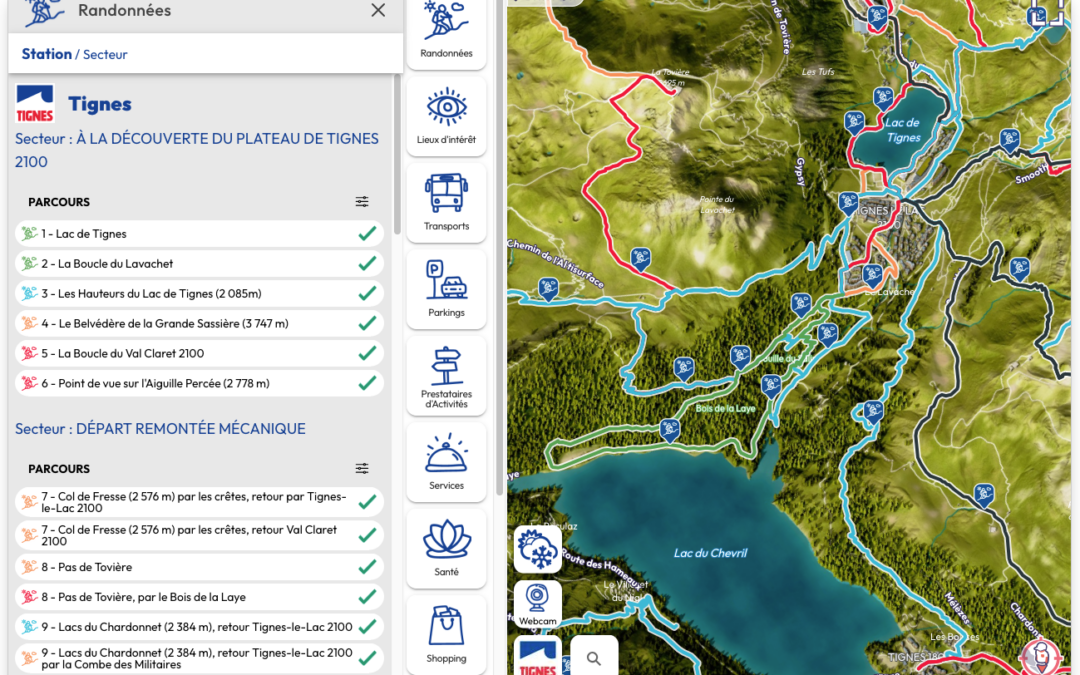The height and width of the screenshot is (675, 1080).
Task: Select route 3 - Les Hauteurs du Lac
Action: tap(199, 293)
